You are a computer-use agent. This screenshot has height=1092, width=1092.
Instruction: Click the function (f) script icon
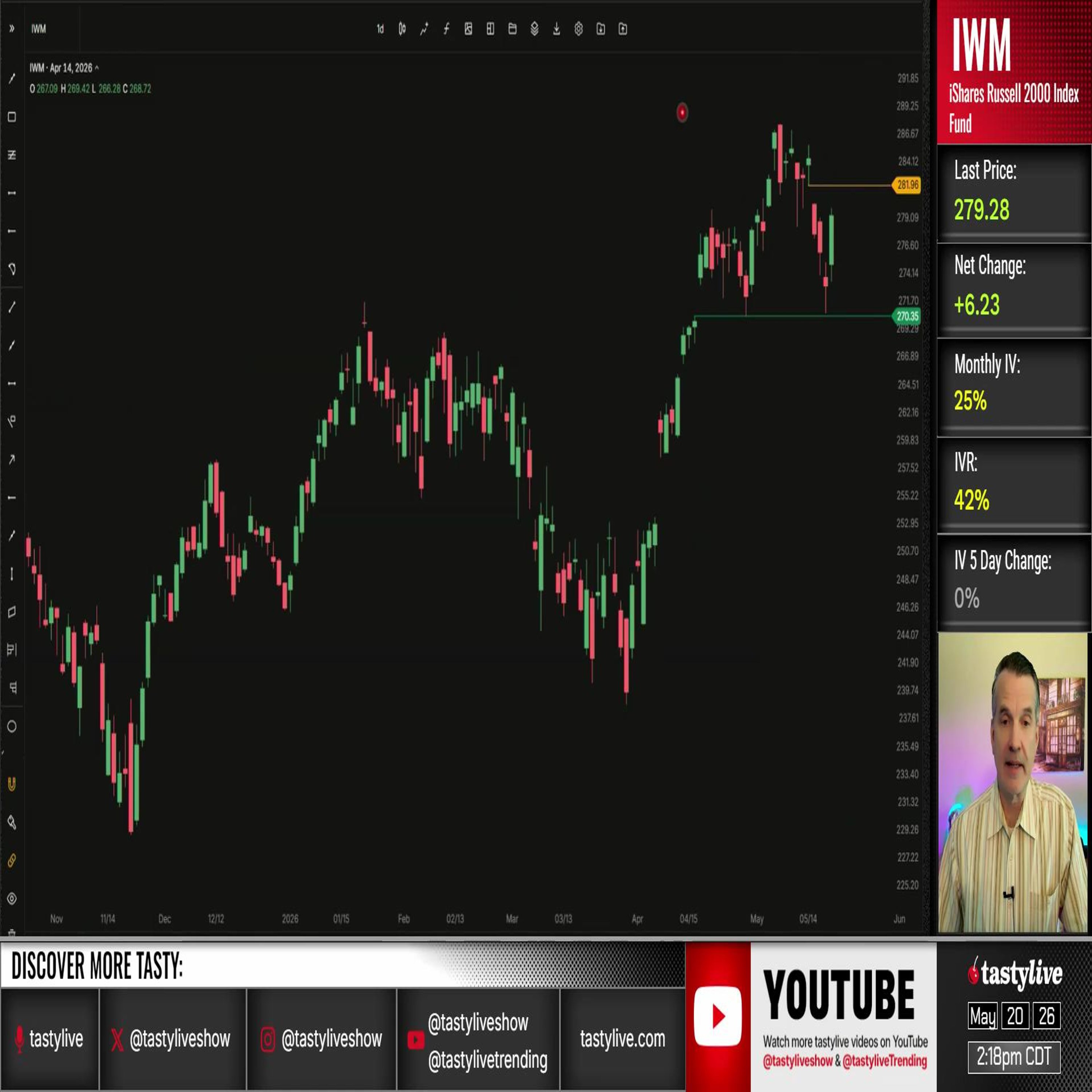pyautogui.click(x=447, y=29)
